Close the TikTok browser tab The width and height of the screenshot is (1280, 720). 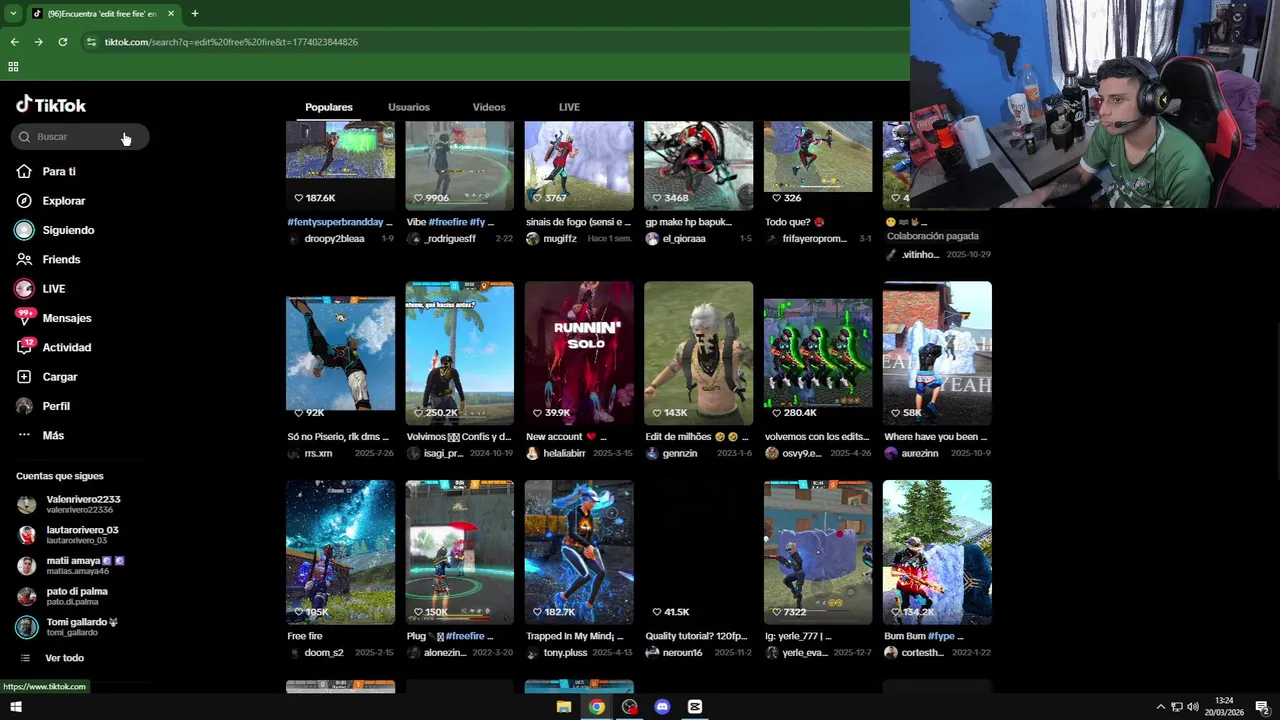[171, 13]
